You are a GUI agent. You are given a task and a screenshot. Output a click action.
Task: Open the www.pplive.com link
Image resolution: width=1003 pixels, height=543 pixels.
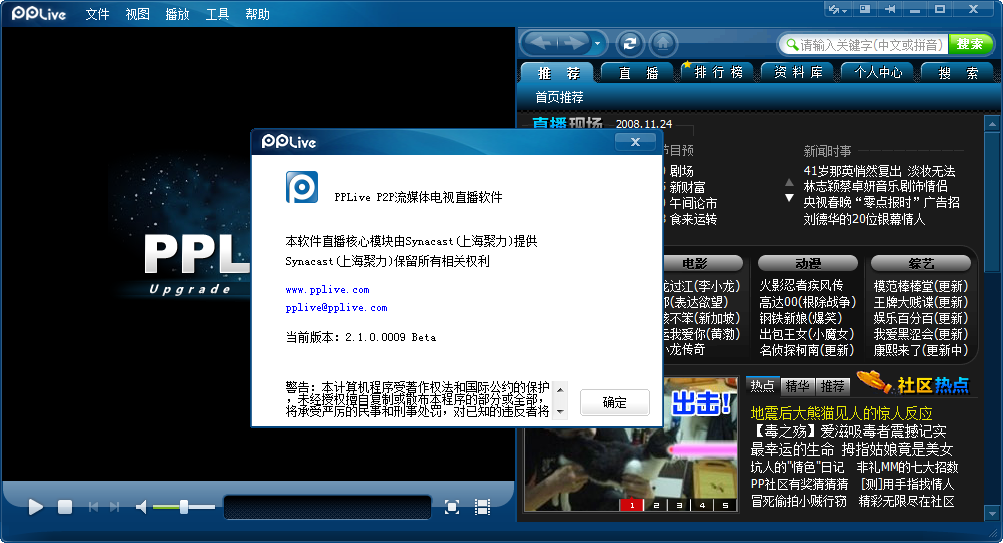point(328,290)
